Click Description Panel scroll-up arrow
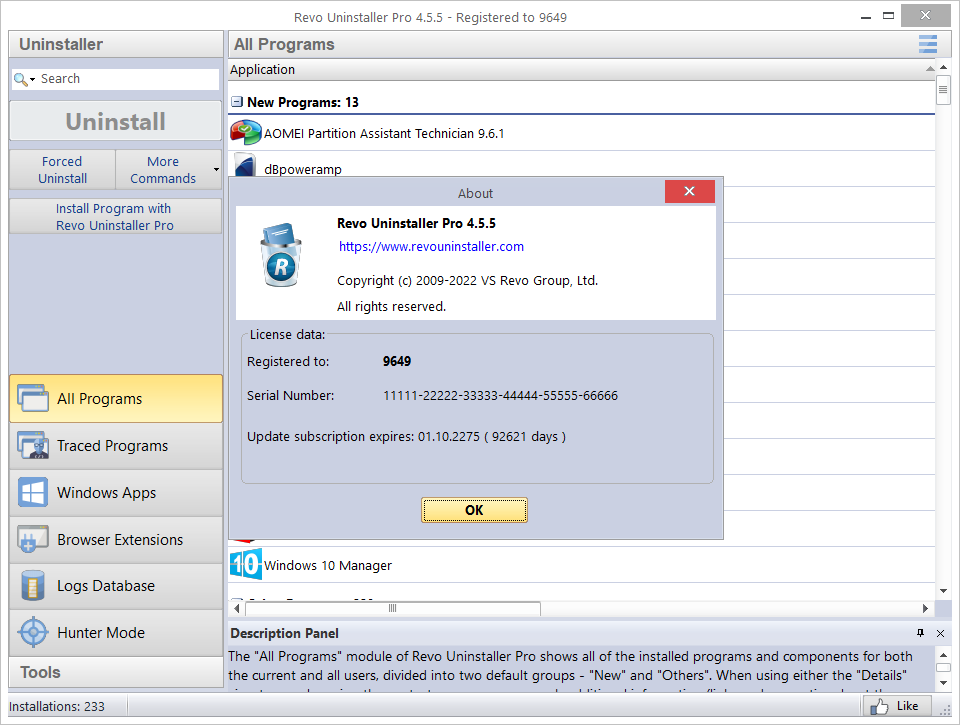 coord(943,655)
